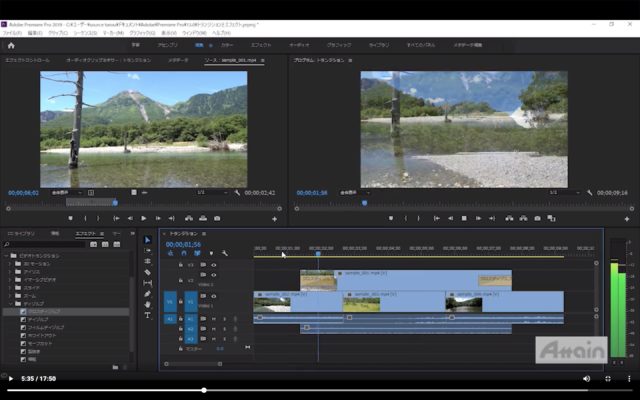Select the Hand tool
The height and width of the screenshot is (400, 640).
pyautogui.click(x=147, y=305)
